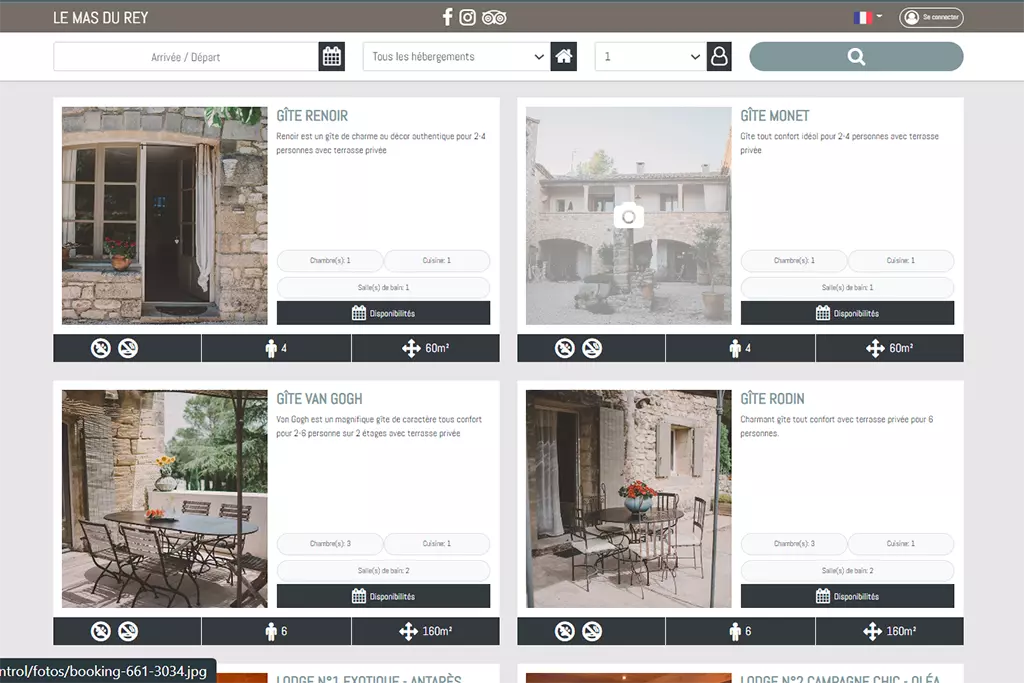Click the first crossed-out rule icon under Gîte Renoir

pyautogui.click(x=101, y=348)
